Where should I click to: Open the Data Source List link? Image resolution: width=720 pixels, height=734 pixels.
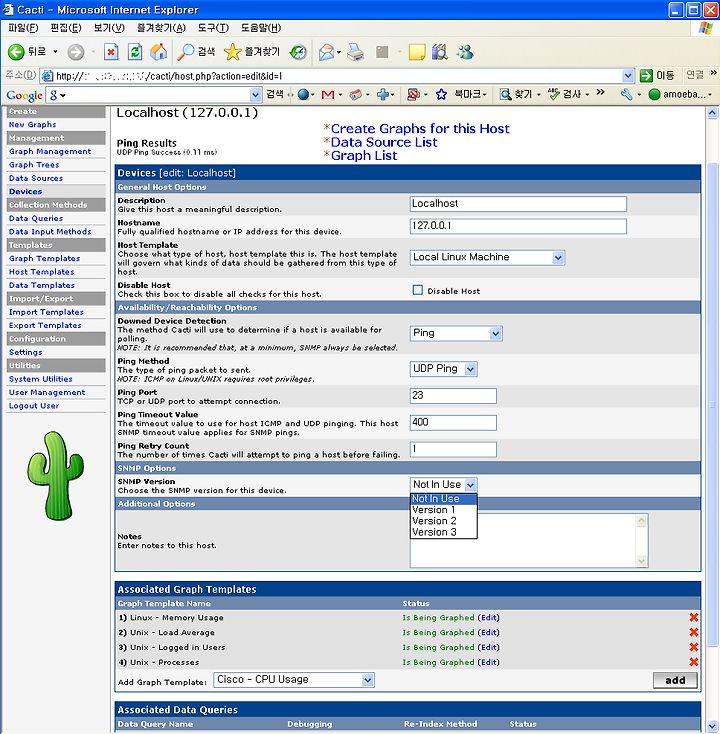tap(384, 142)
